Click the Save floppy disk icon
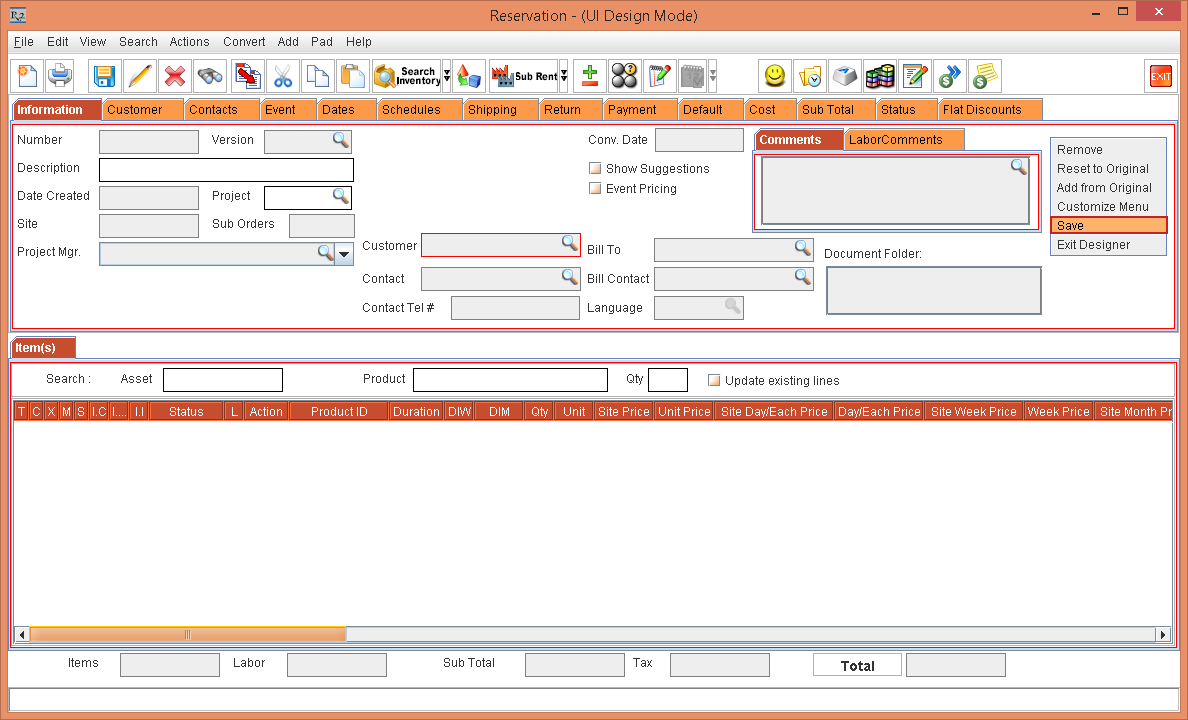 point(104,76)
